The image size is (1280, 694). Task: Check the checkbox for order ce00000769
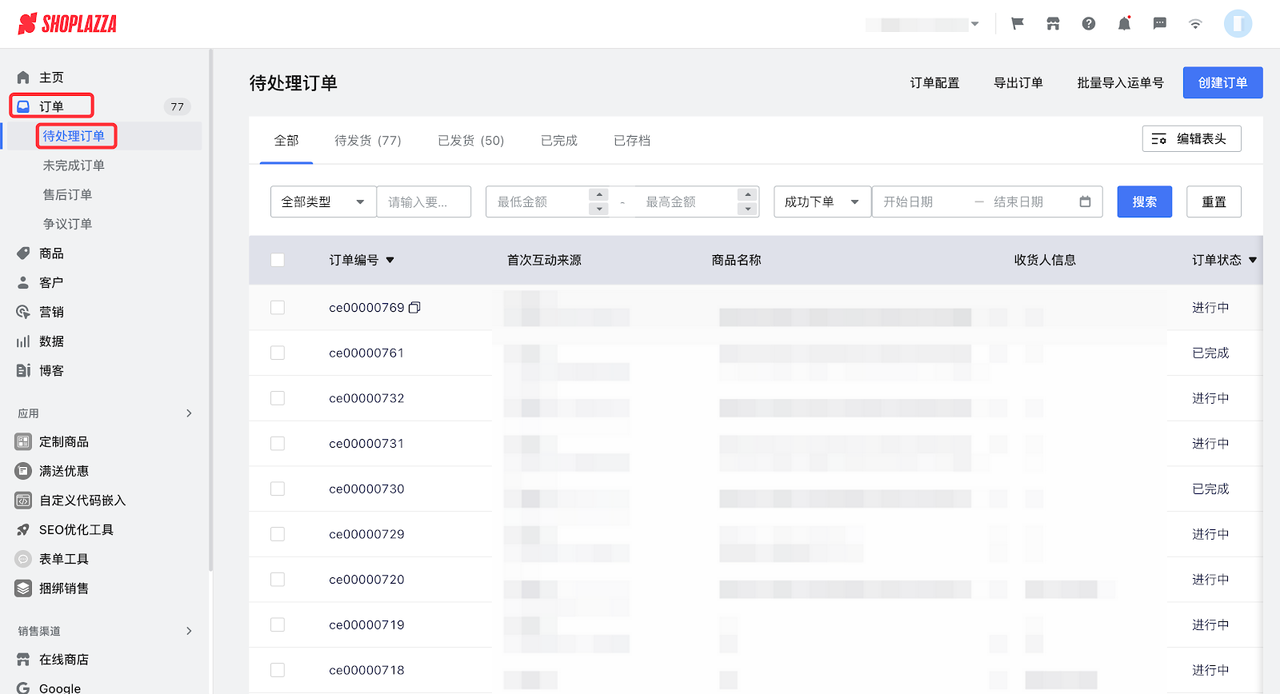pos(277,307)
